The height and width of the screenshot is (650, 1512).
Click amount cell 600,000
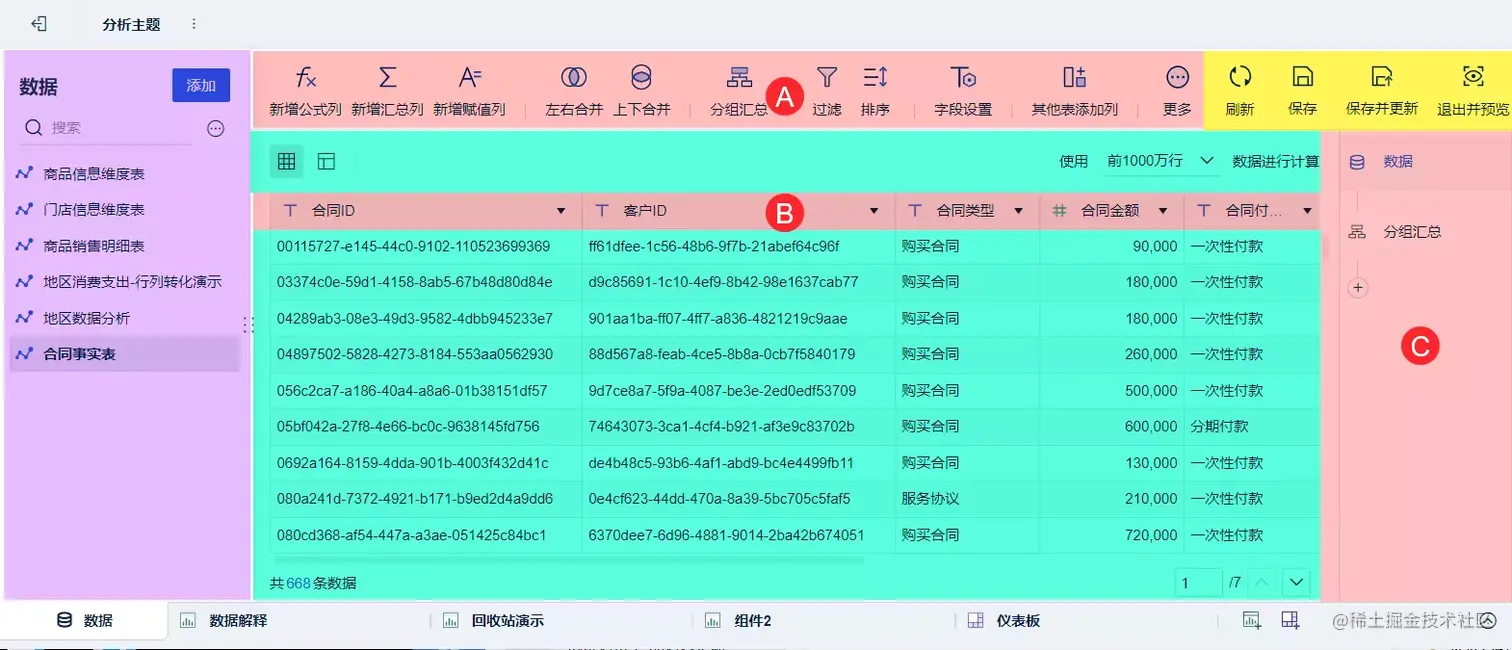(1112, 426)
